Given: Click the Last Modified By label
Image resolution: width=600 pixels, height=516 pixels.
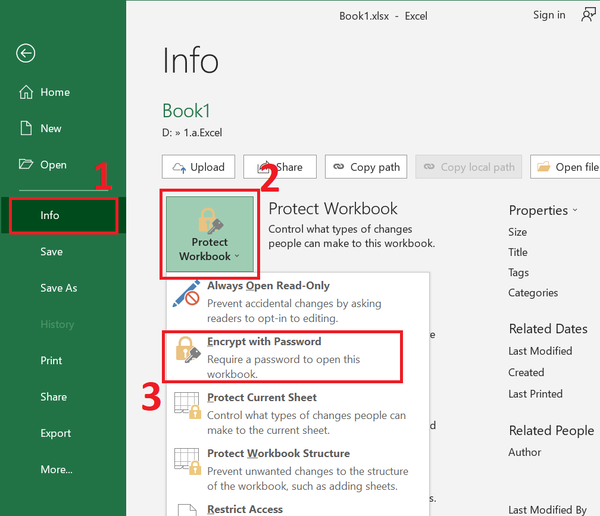Looking at the screenshot, I should (548, 510).
